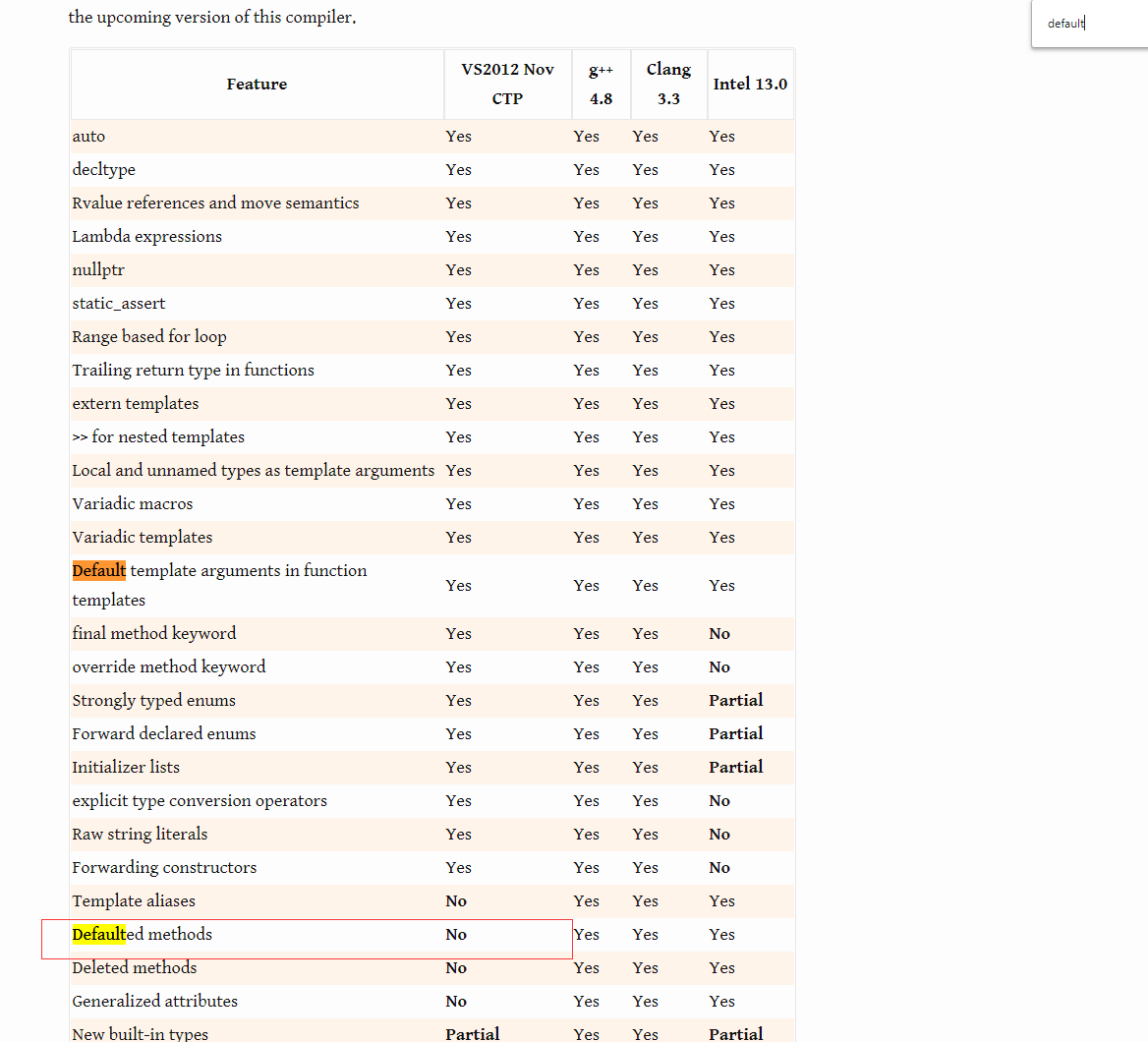Image resolution: width=1148 pixels, height=1042 pixels.
Task: Click the orange-highlighted 'Default' word
Action: [99, 570]
